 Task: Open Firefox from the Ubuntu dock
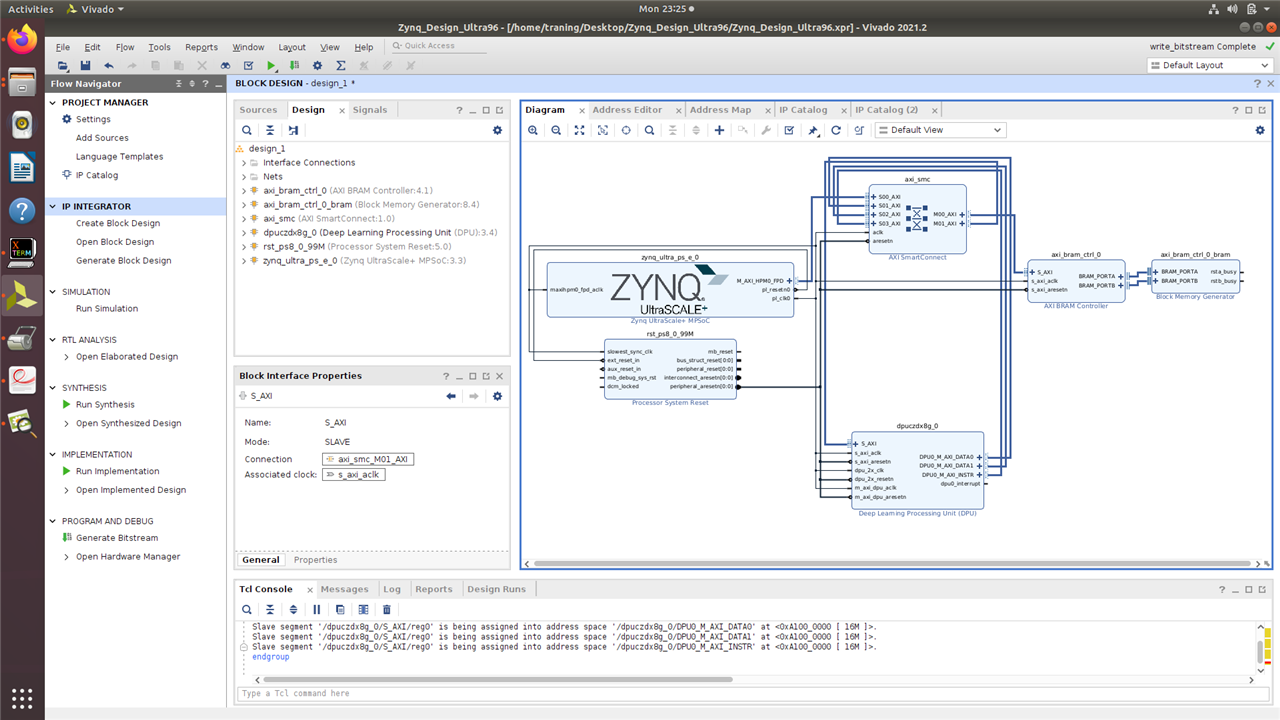tap(22, 40)
